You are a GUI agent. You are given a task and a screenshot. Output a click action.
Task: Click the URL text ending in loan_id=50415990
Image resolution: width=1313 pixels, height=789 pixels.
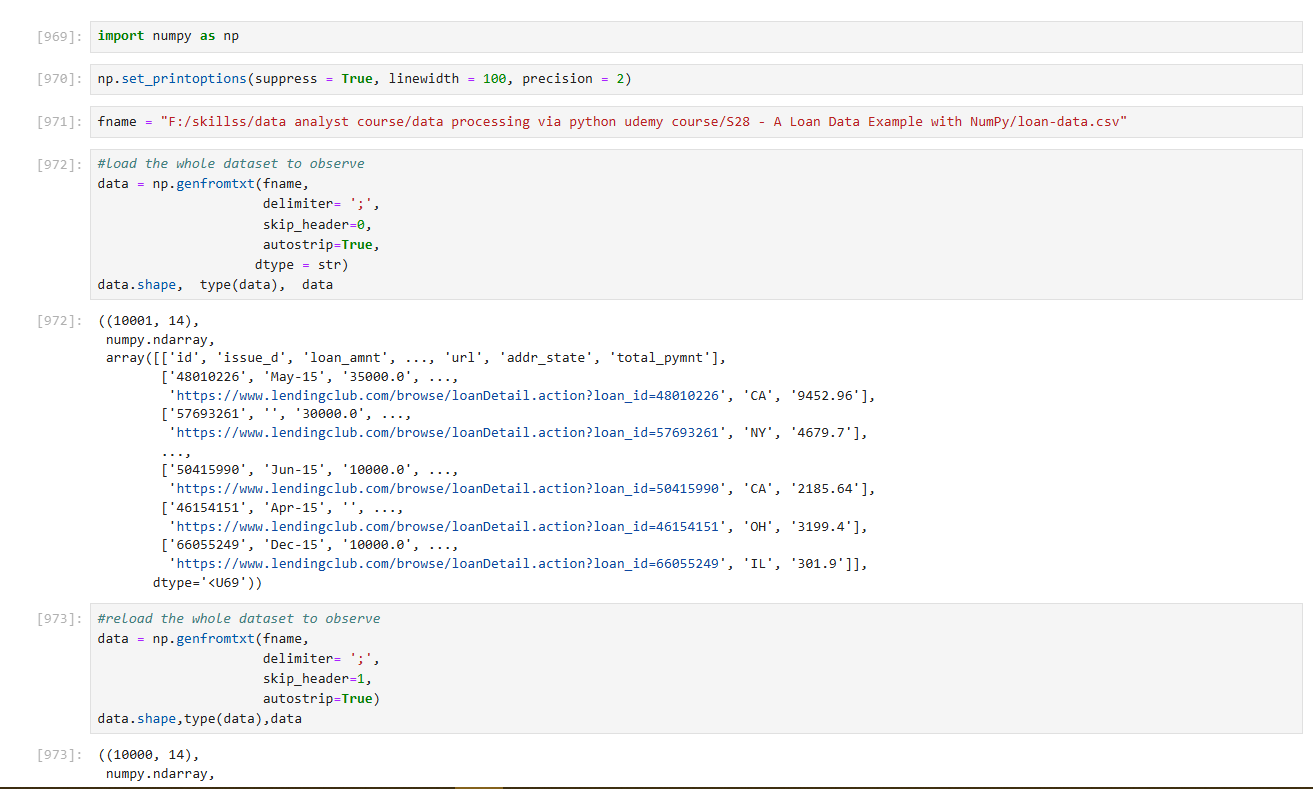[x=449, y=489]
